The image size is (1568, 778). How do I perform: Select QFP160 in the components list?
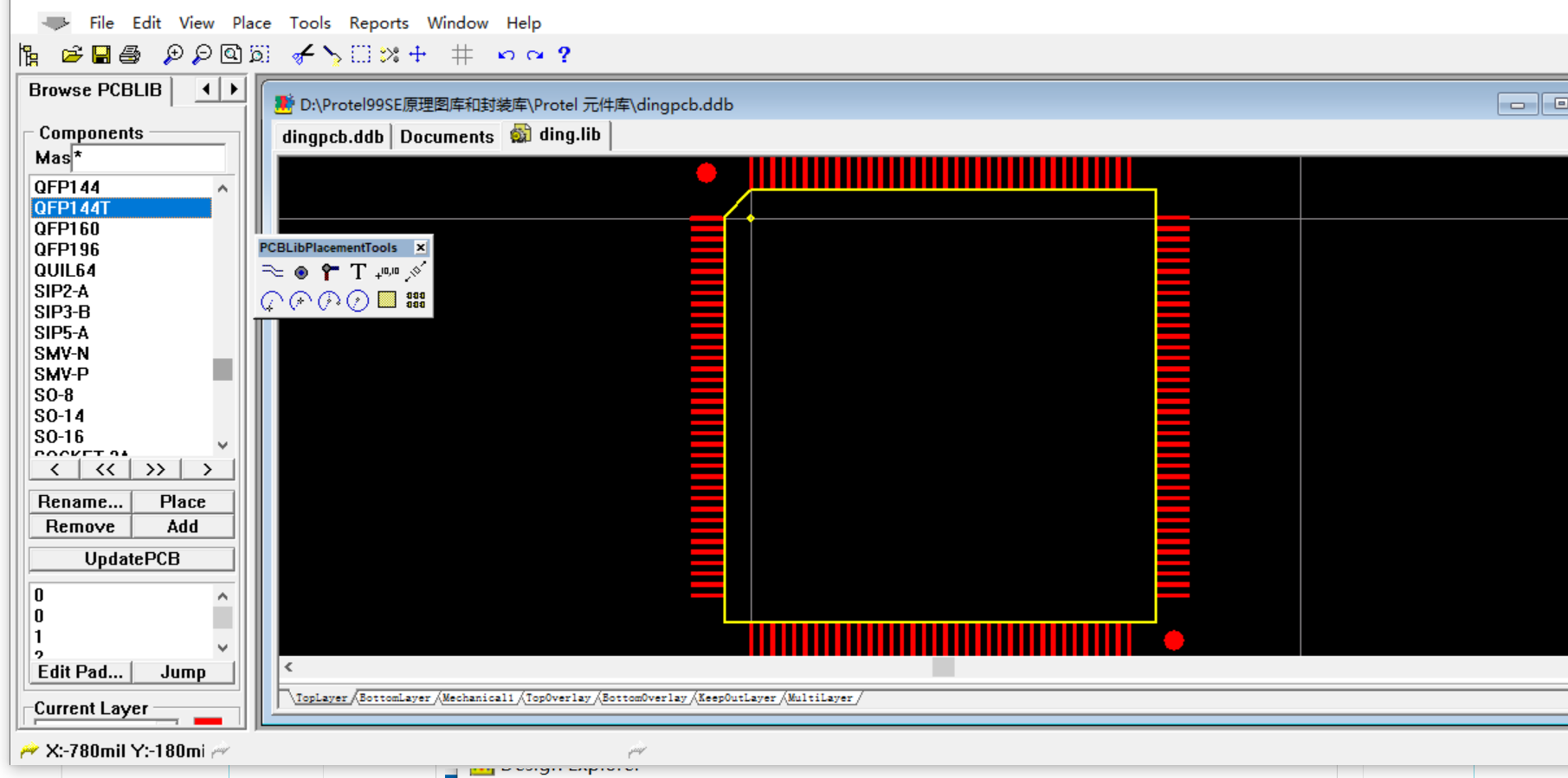121,228
